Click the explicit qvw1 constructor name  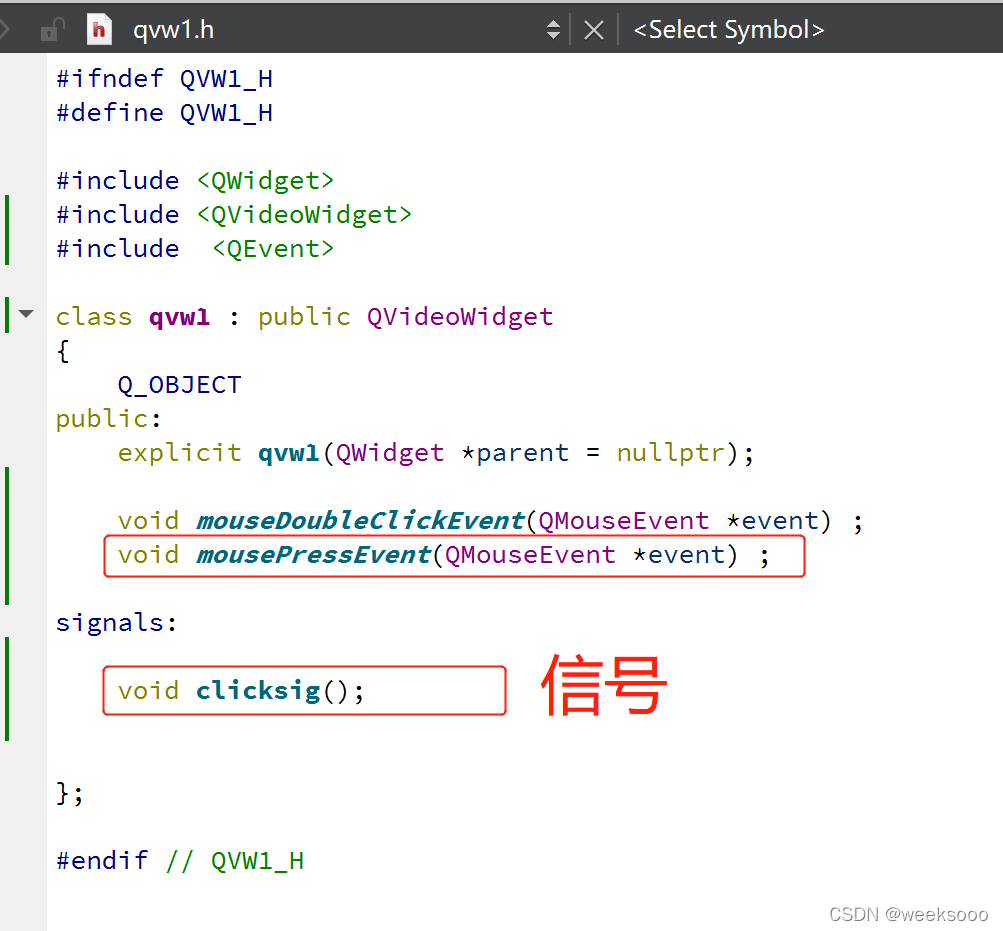(288, 453)
